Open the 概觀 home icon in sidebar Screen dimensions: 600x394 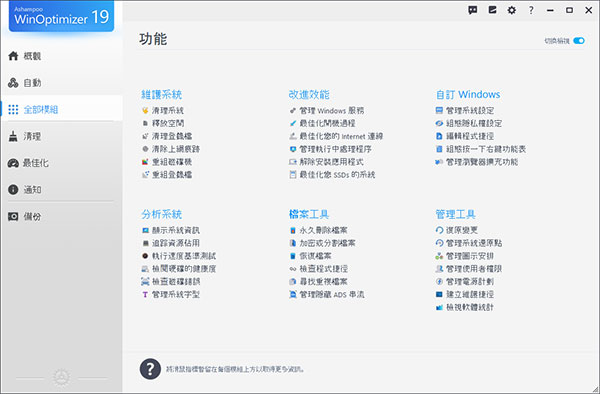pos(13,56)
